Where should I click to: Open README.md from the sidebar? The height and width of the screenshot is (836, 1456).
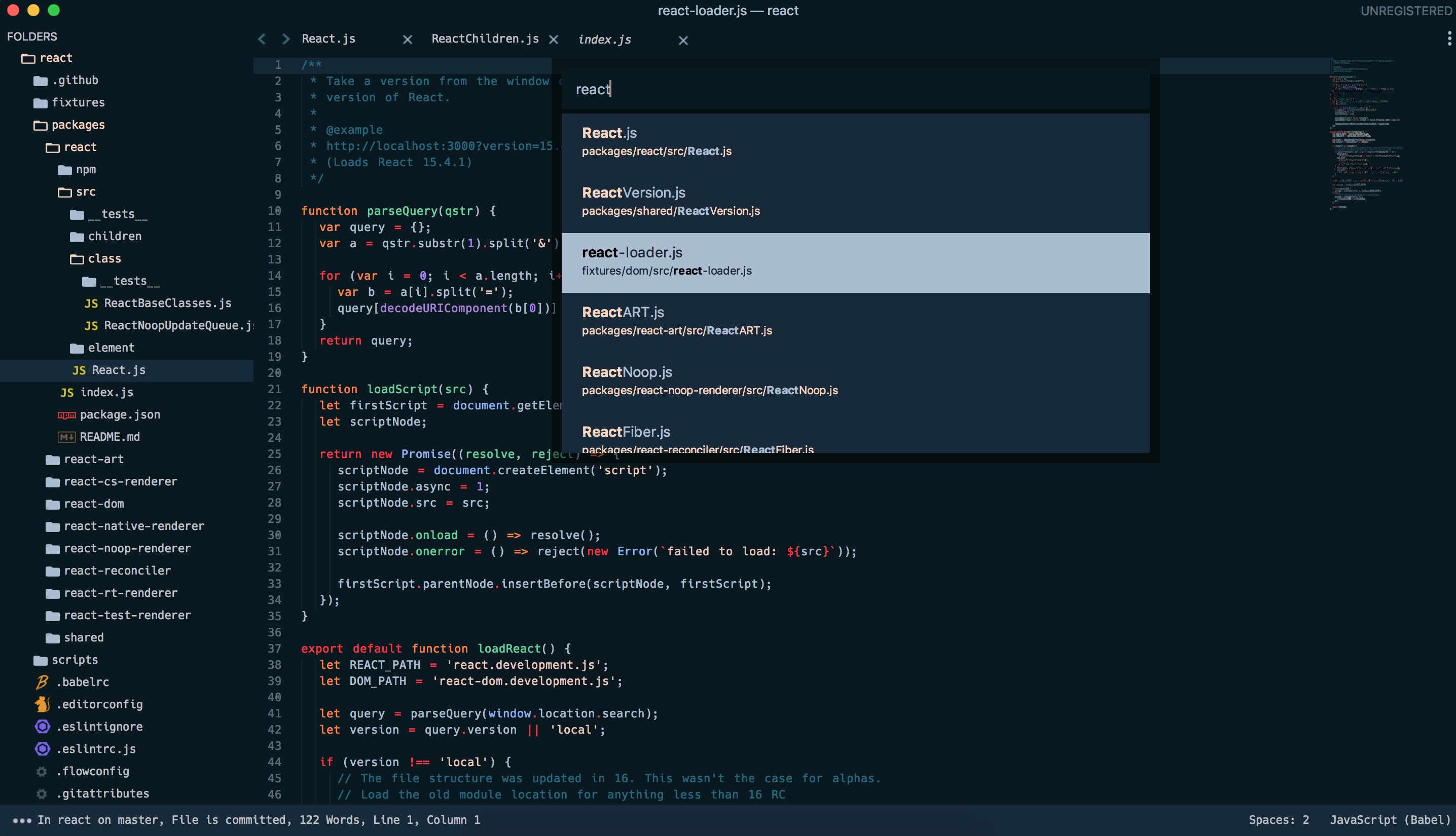pyautogui.click(x=110, y=437)
